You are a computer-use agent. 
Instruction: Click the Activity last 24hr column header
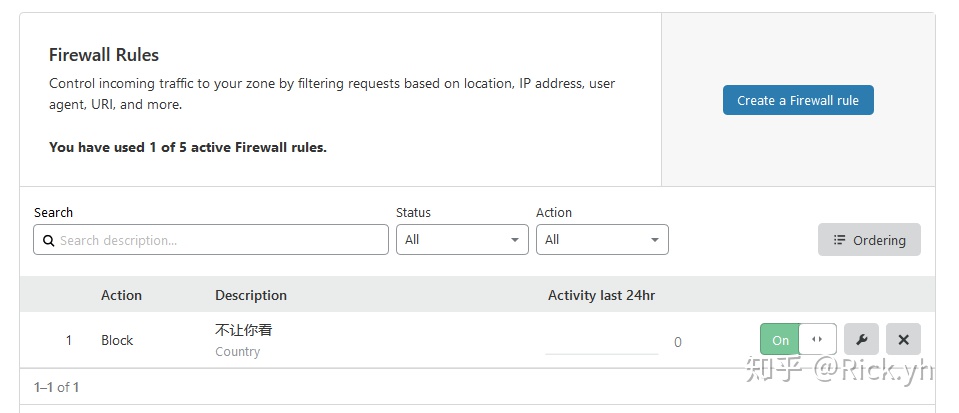[x=601, y=295]
